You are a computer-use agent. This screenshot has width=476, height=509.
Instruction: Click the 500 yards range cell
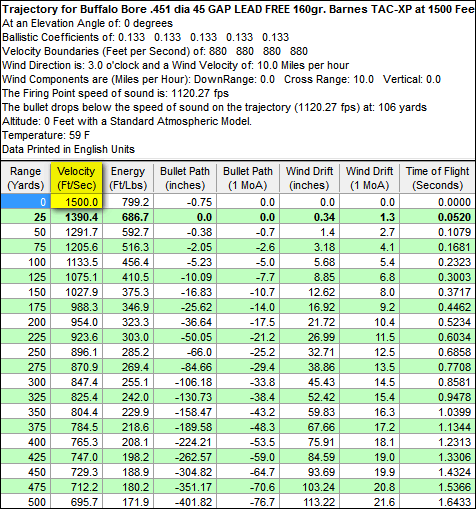pyautogui.click(x=26, y=502)
